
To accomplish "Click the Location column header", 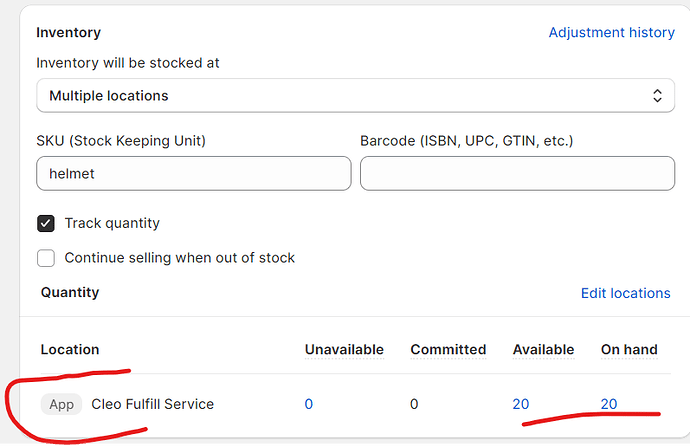I will click(70, 349).
